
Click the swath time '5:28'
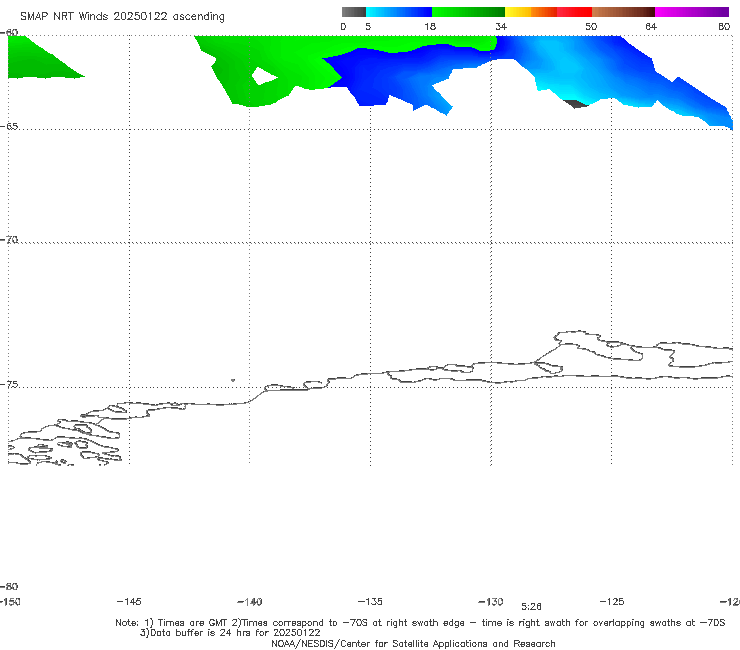[531, 607]
